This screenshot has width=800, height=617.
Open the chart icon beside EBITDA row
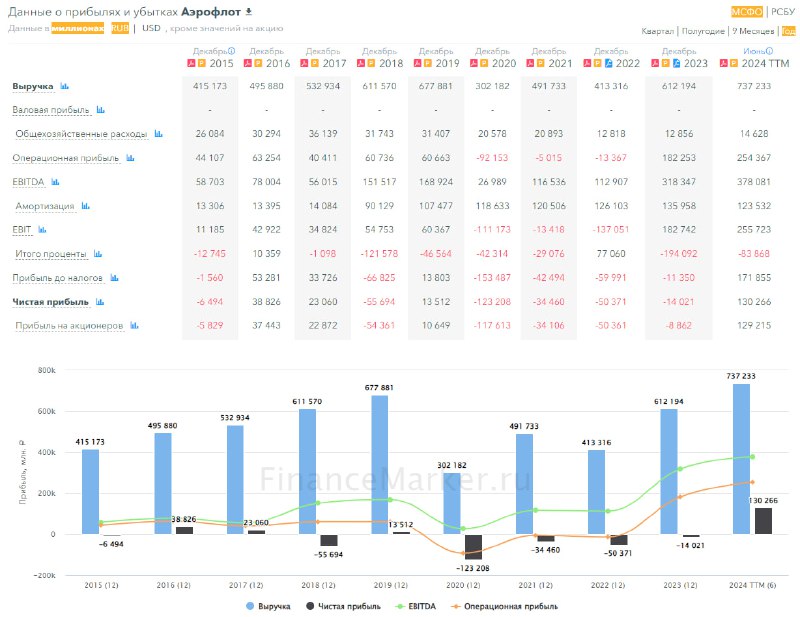(55, 182)
